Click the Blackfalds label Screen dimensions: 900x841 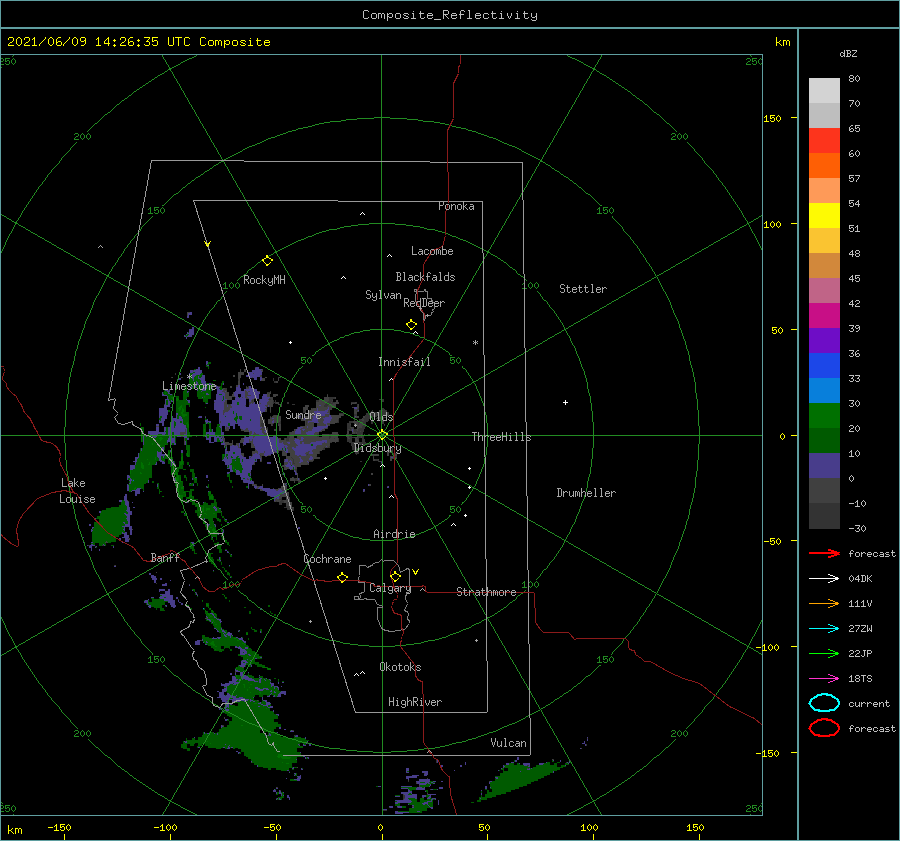coord(425,277)
